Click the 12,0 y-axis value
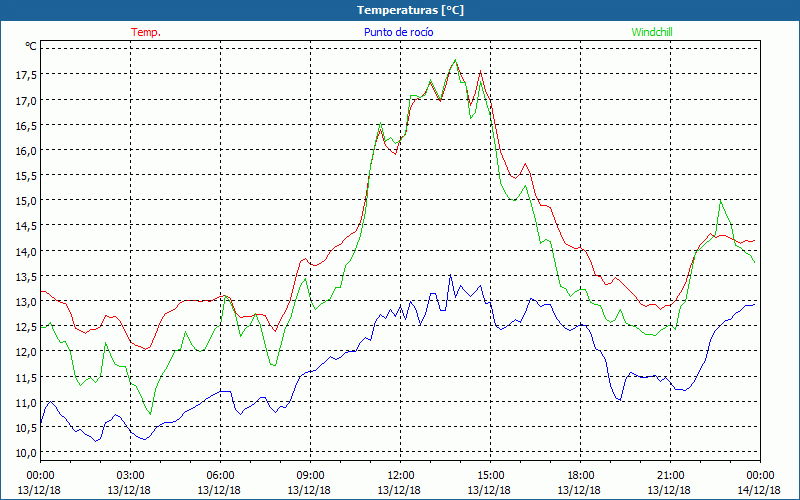This screenshot has height=500, width=800. (26, 352)
